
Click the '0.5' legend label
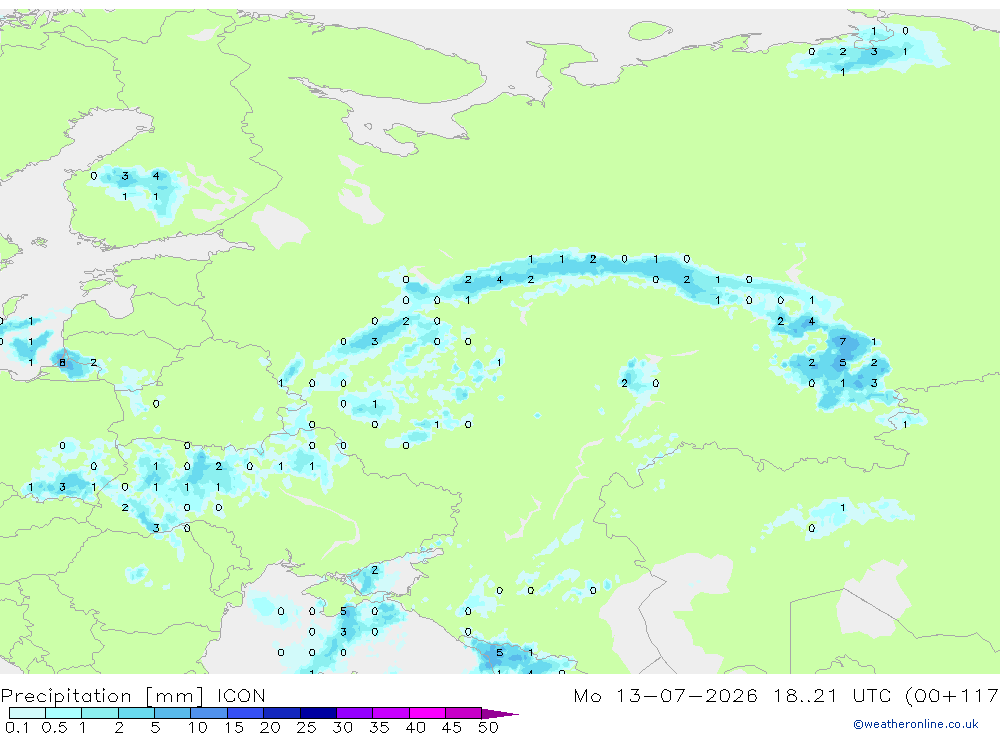point(54,727)
